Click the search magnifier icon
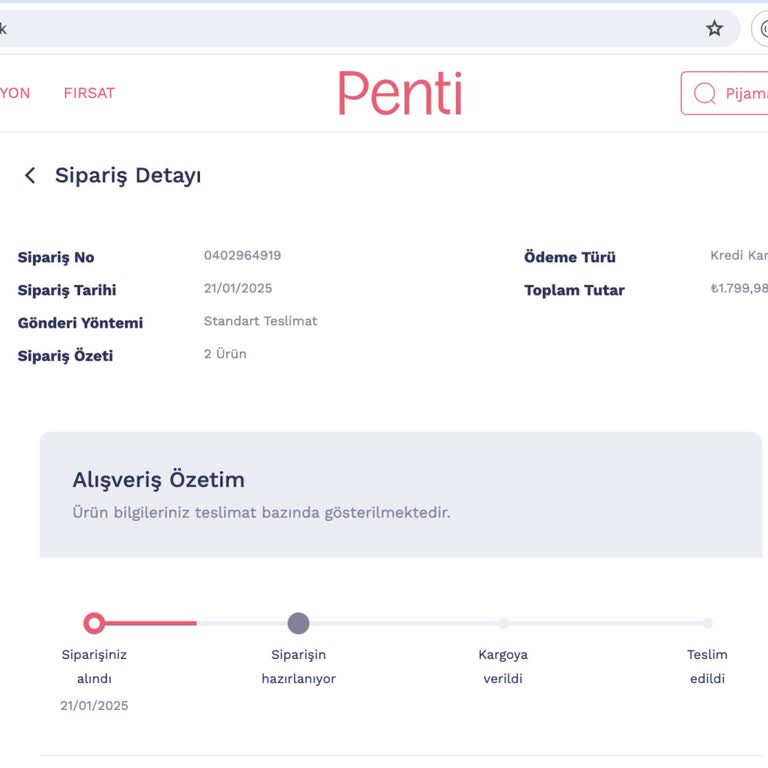 pyautogui.click(x=704, y=93)
